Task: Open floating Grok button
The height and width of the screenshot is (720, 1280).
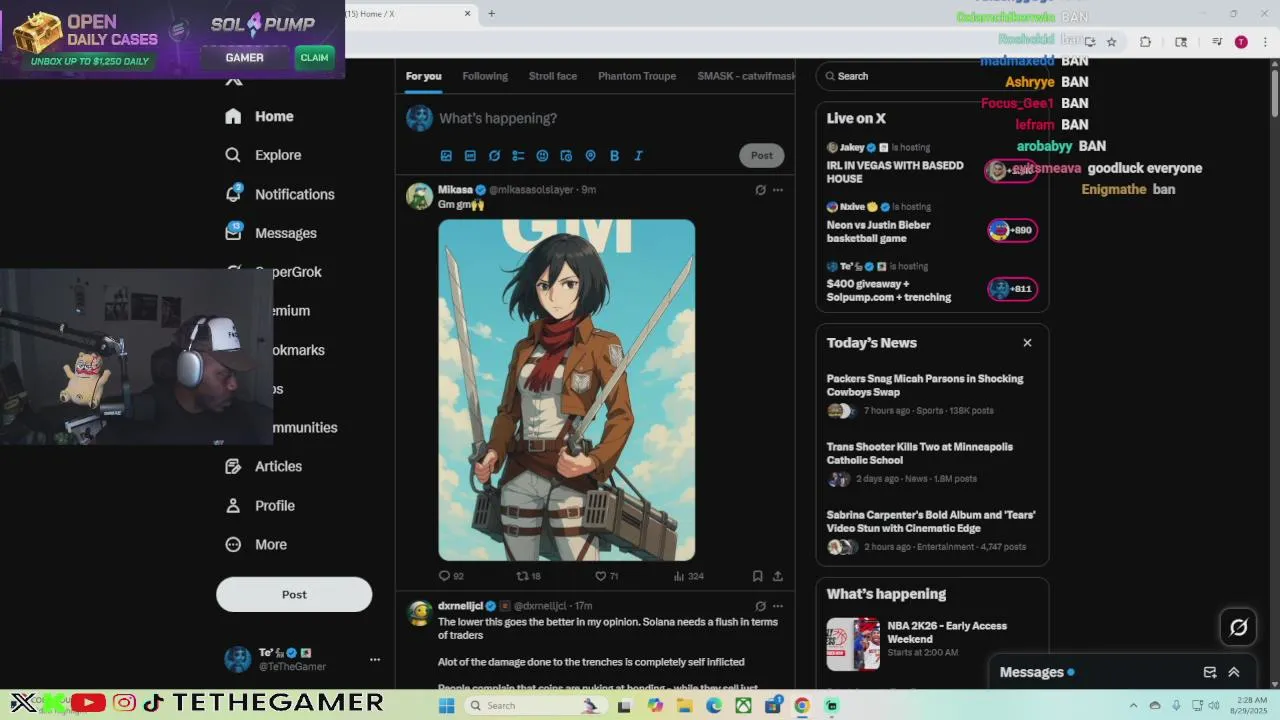Action: pyautogui.click(x=1238, y=627)
